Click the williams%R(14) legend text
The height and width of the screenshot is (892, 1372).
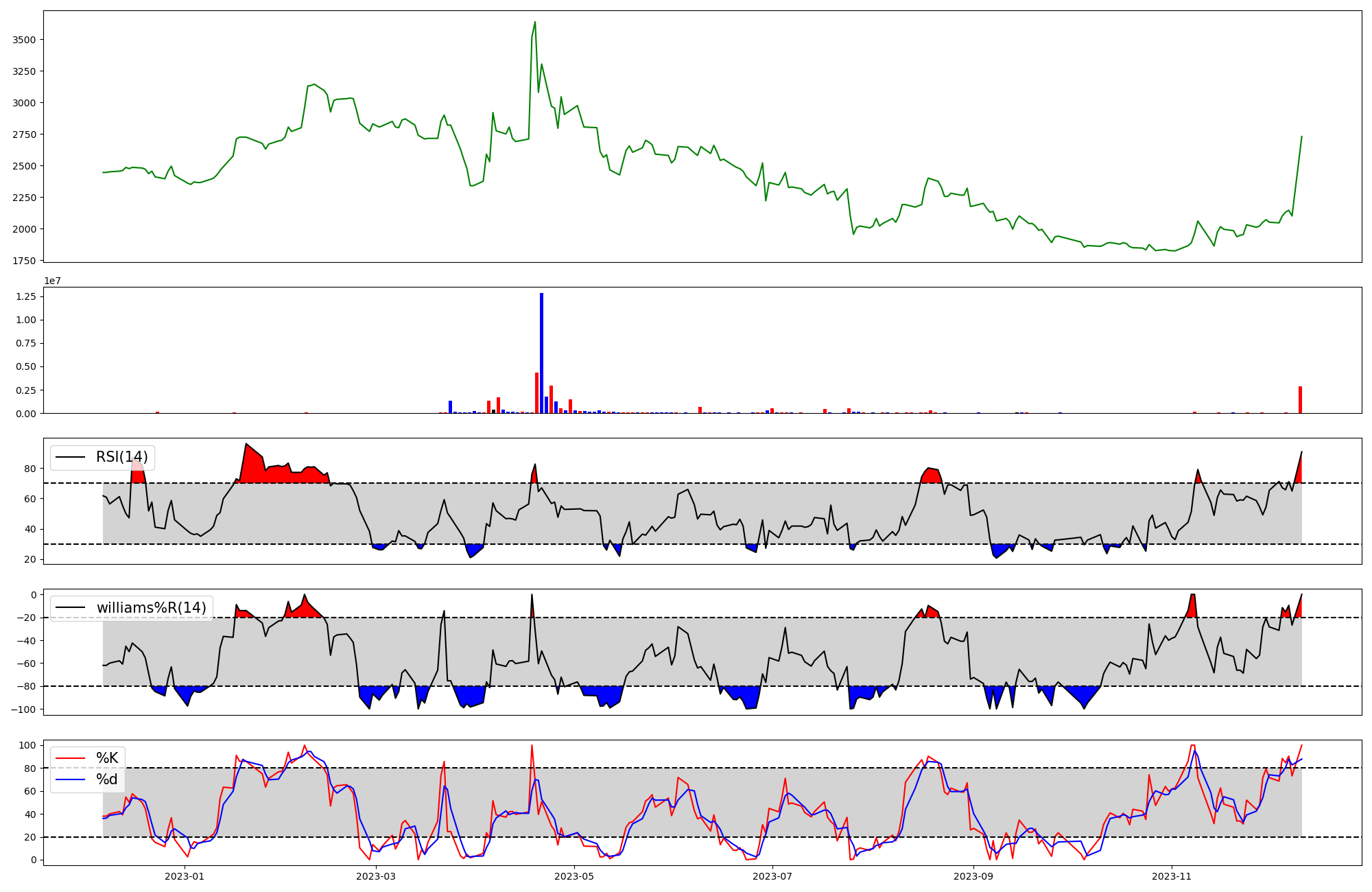[x=151, y=608]
